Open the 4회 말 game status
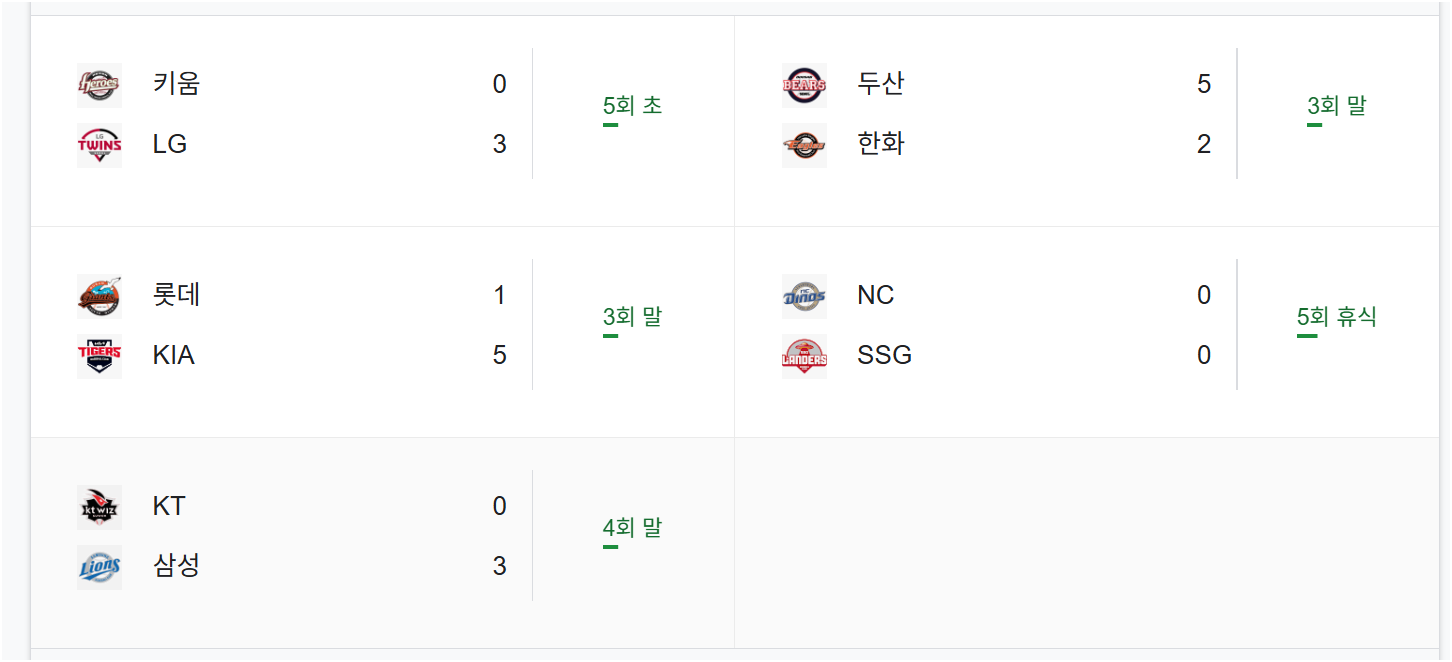The image size is (1452, 662). [x=632, y=528]
